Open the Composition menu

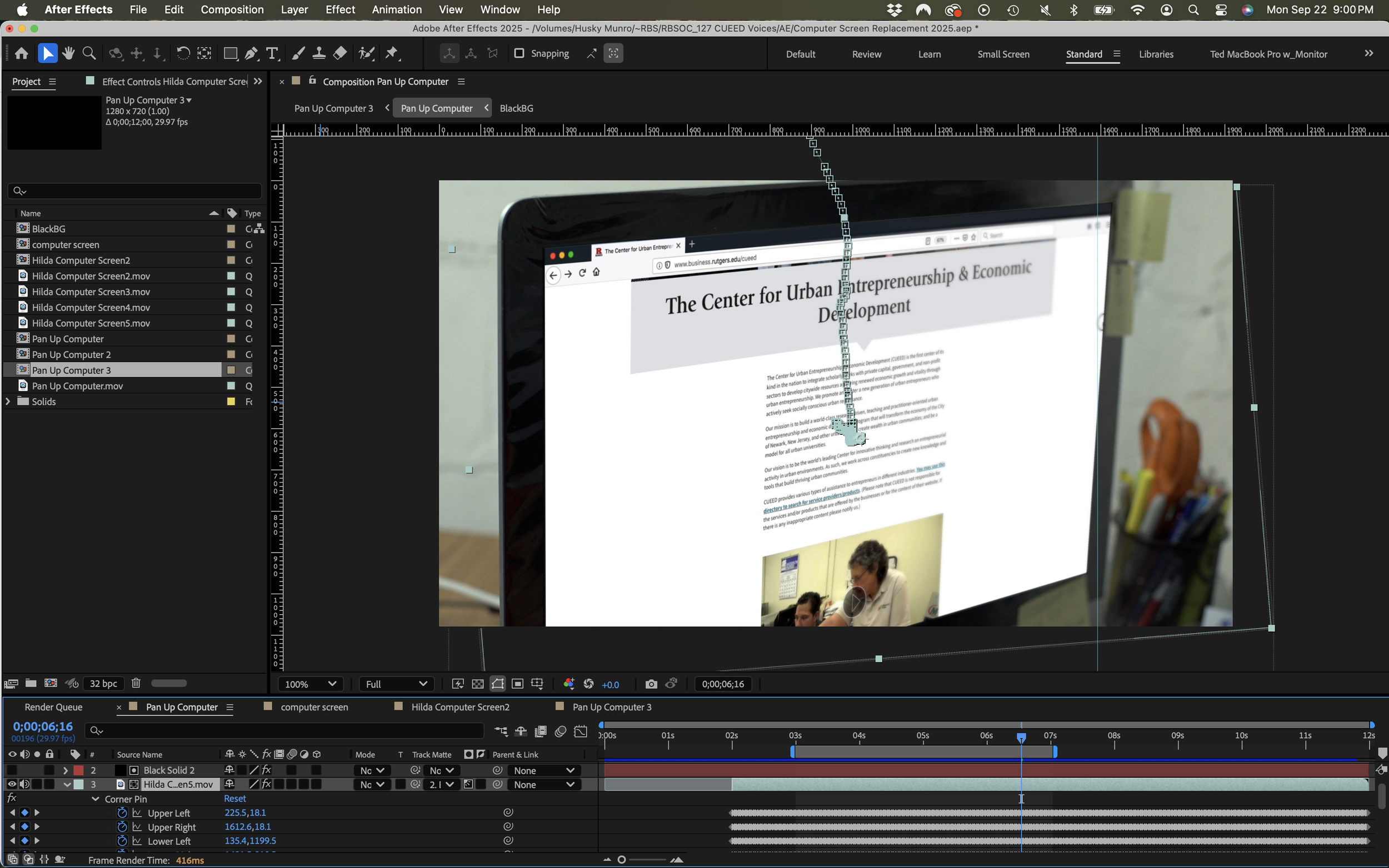coord(232,9)
